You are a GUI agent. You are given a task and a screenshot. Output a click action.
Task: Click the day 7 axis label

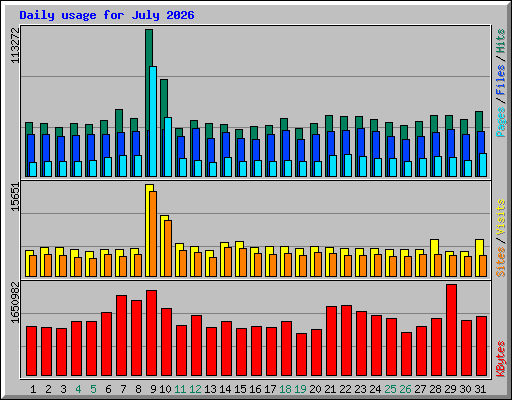pyautogui.click(x=123, y=389)
